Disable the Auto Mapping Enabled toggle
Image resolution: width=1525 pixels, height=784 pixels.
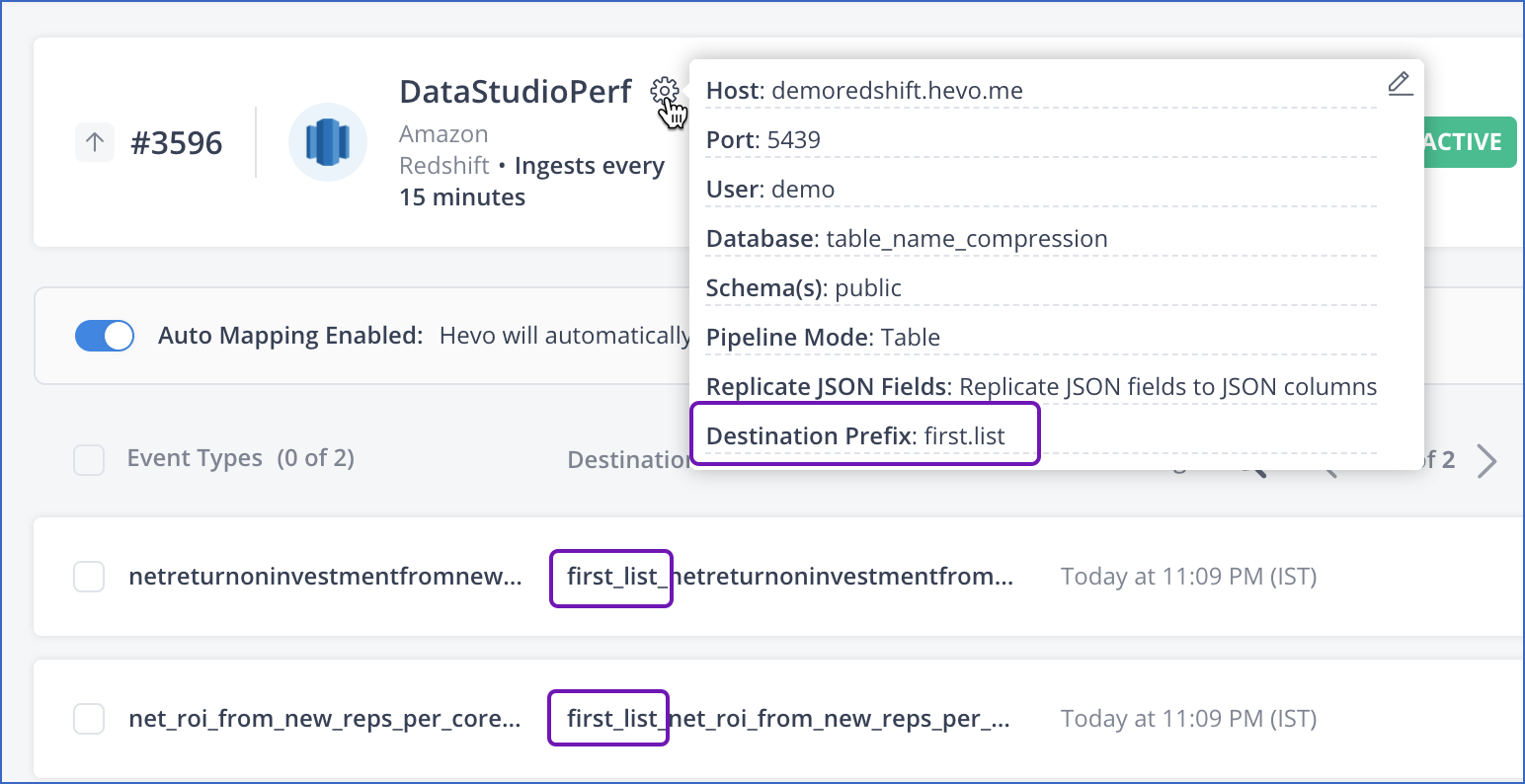[x=104, y=336]
